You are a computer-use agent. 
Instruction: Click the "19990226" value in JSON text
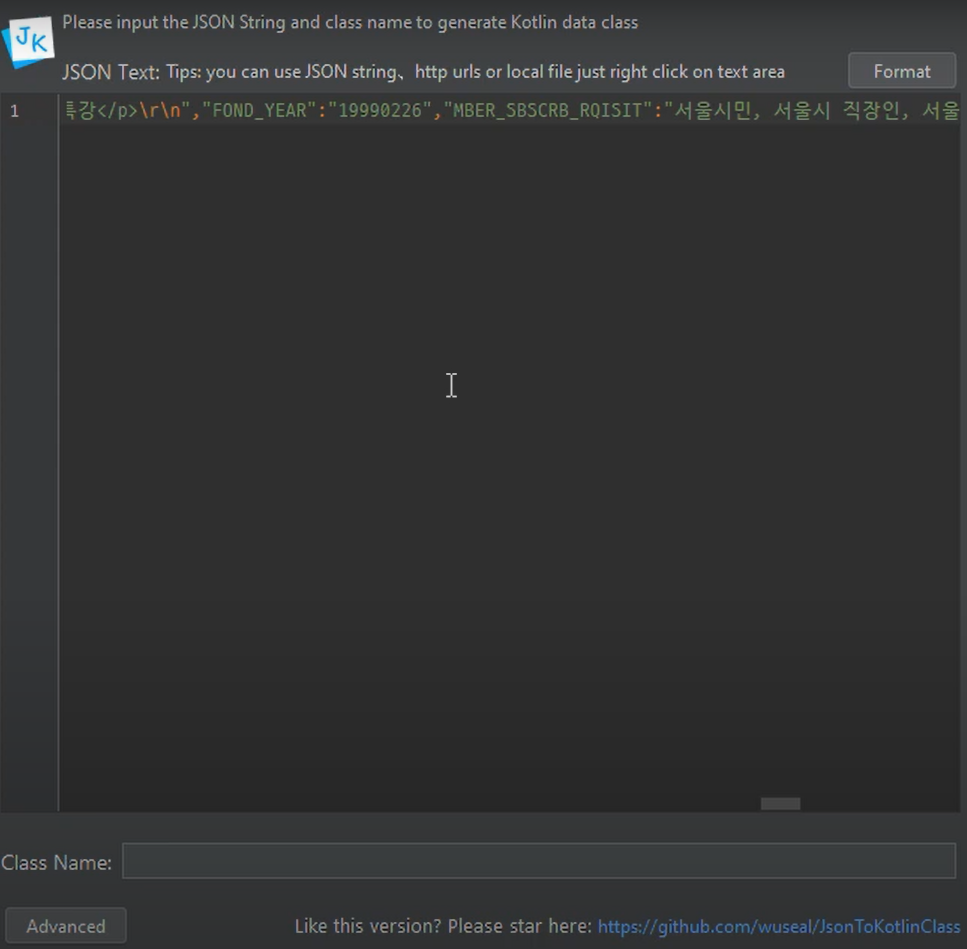click(x=379, y=110)
